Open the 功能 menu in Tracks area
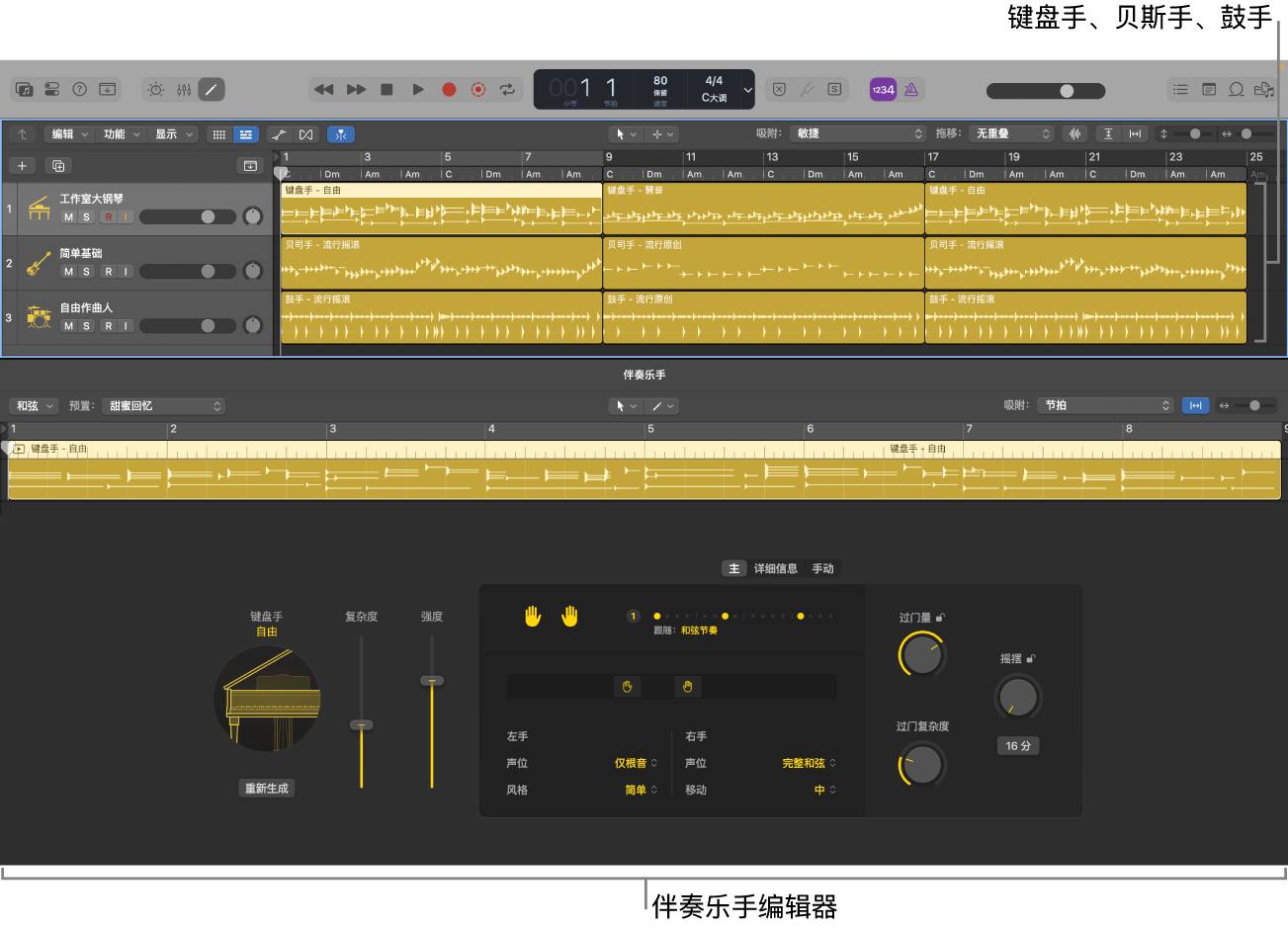Screen dimensions: 1288x928 (121, 134)
